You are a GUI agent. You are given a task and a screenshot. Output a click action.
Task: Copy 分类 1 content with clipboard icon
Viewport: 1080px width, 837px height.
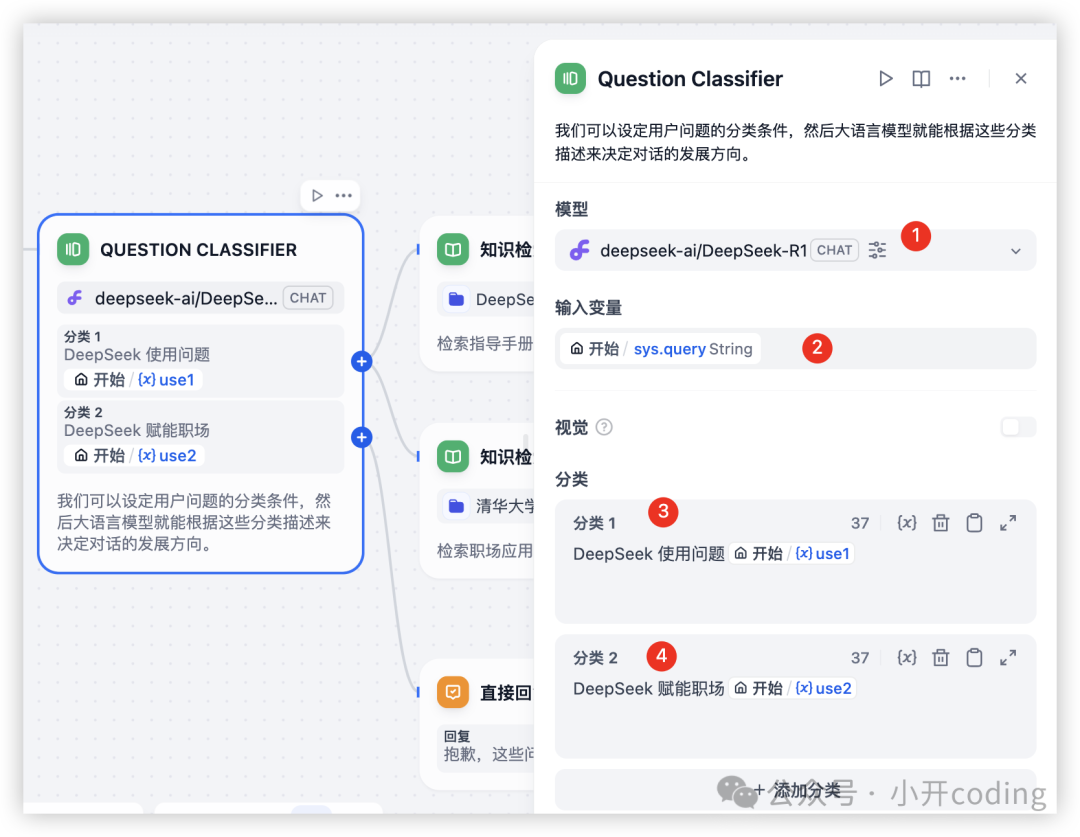pyautogui.click(x=974, y=523)
